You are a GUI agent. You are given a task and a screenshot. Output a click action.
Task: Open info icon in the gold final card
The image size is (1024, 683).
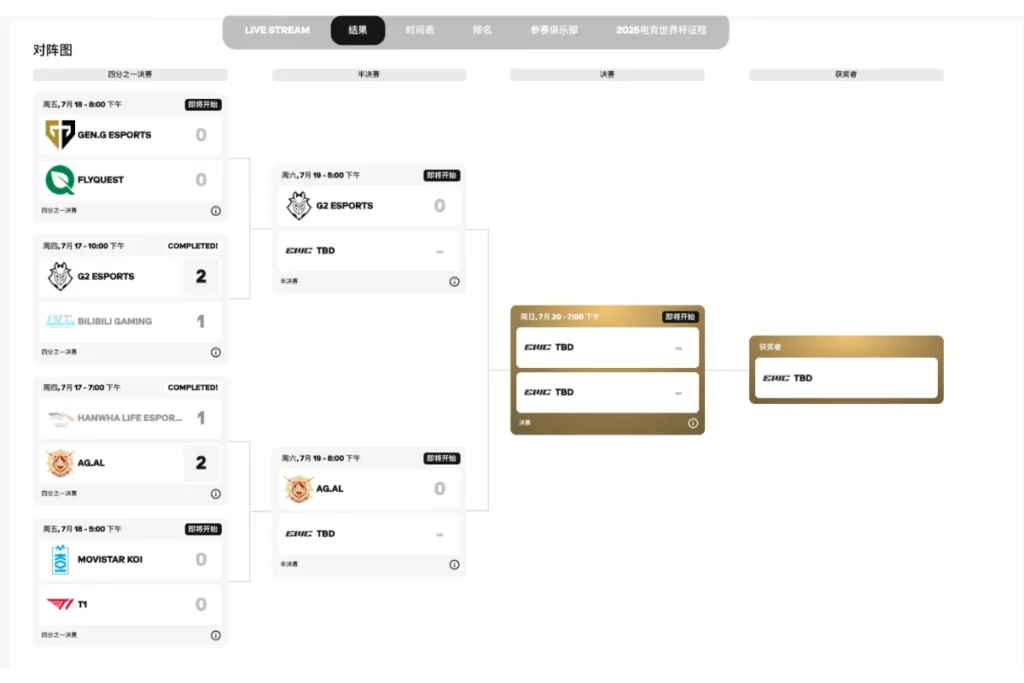coord(693,423)
